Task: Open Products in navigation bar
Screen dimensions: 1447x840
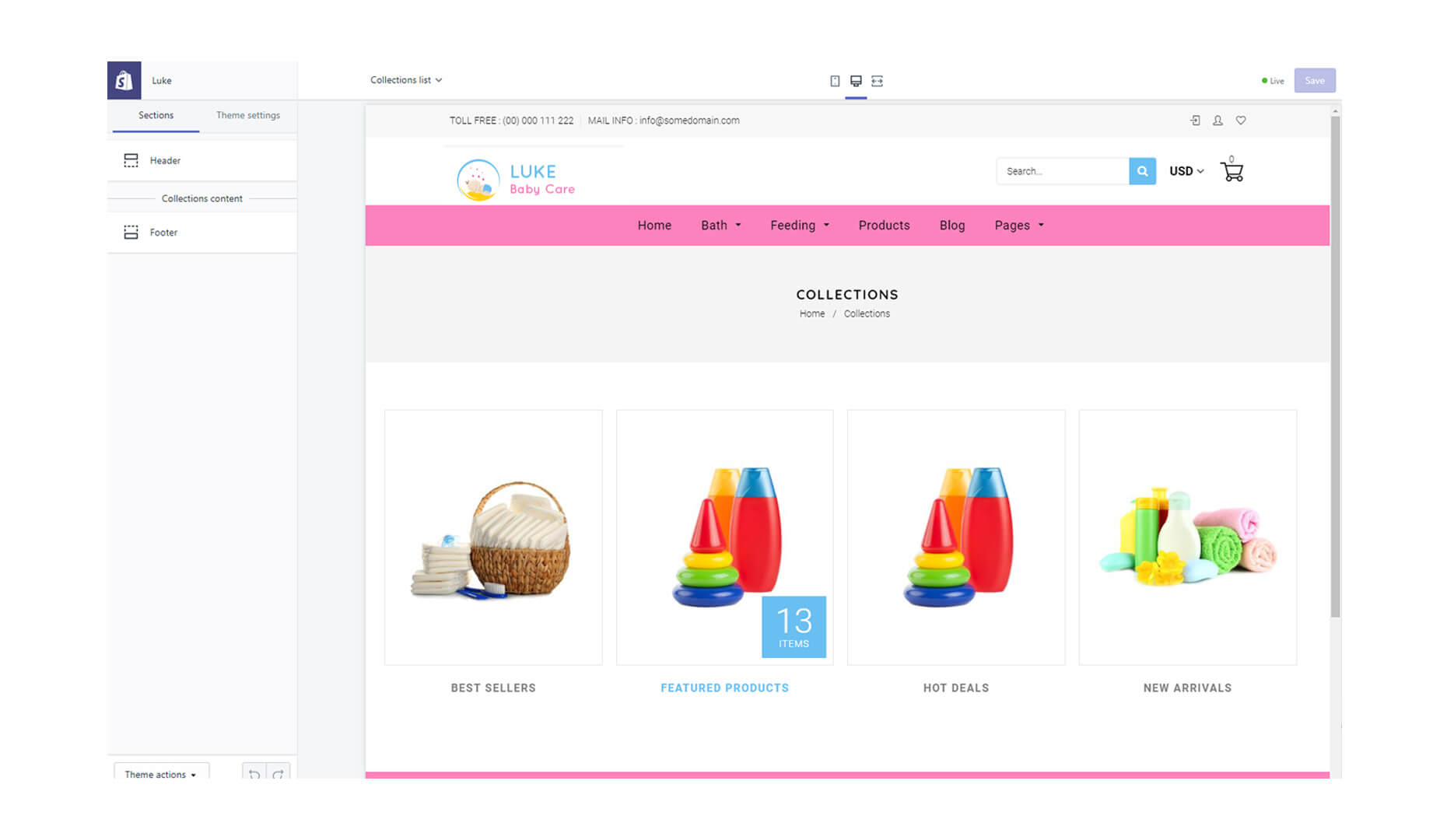Action: tap(884, 226)
